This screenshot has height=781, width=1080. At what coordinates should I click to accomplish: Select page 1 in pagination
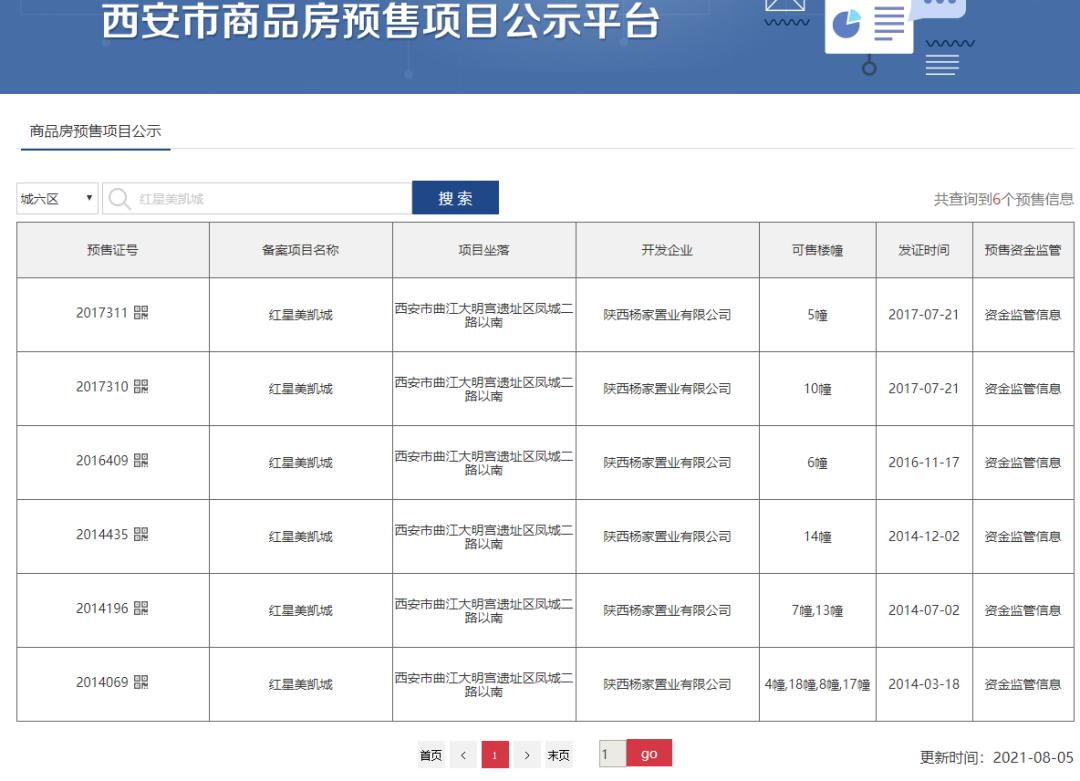pyautogui.click(x=495, y=755)
